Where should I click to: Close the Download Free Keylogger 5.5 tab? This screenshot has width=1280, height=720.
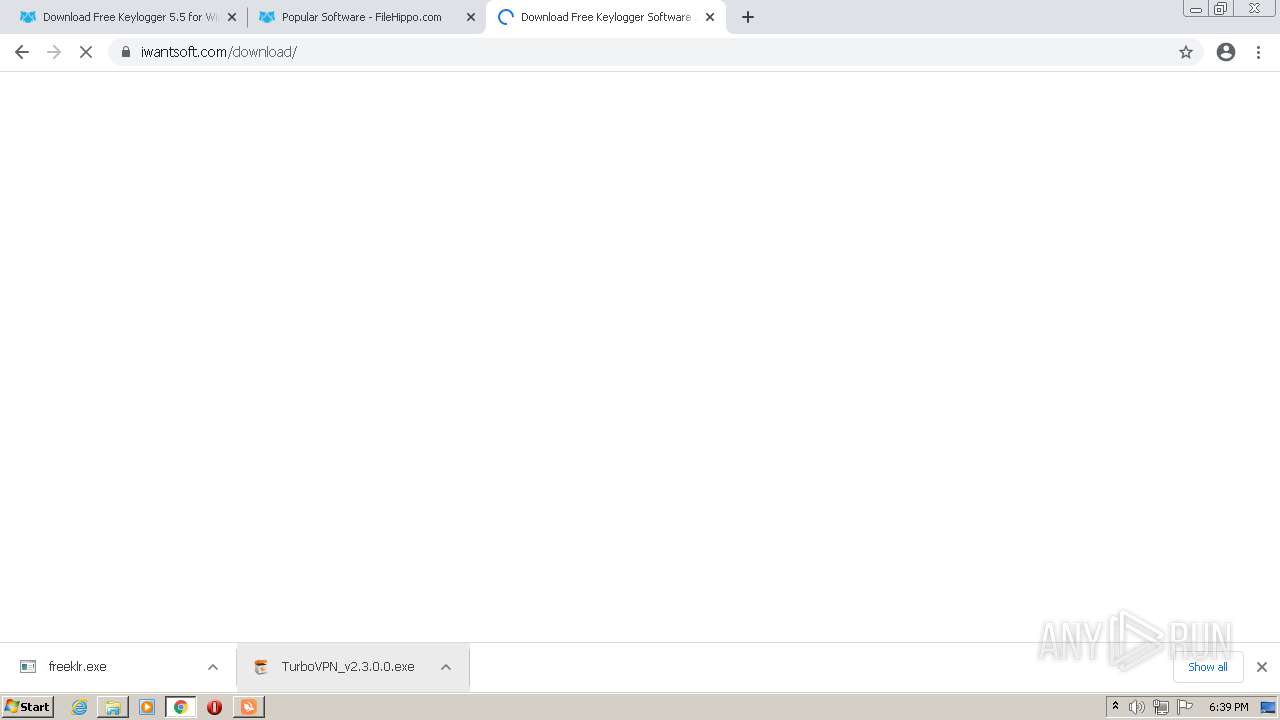[x=232, y=17]
